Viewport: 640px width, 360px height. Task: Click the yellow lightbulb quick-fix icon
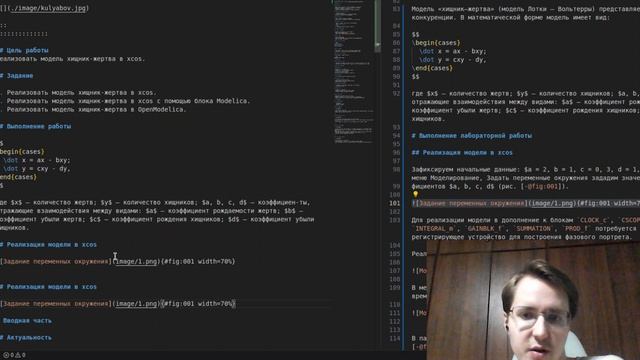[x=415, y=195]
